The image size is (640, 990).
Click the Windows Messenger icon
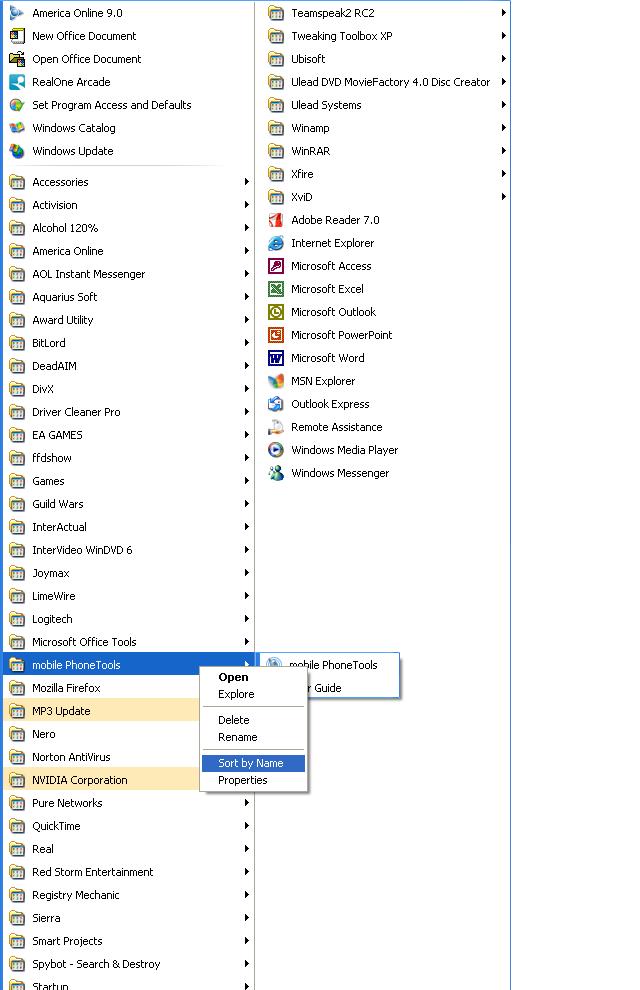pos(276,473)
